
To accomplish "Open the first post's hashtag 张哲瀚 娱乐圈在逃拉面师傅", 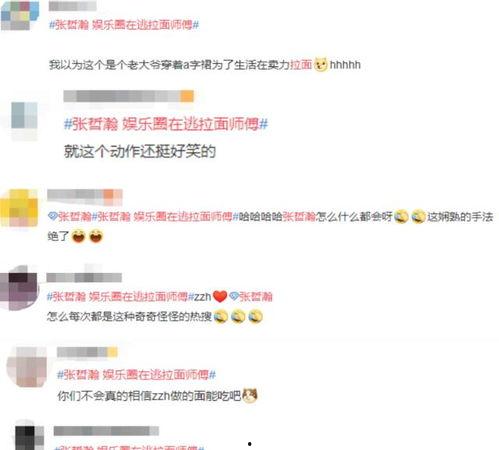I will [x=124, y=25].
